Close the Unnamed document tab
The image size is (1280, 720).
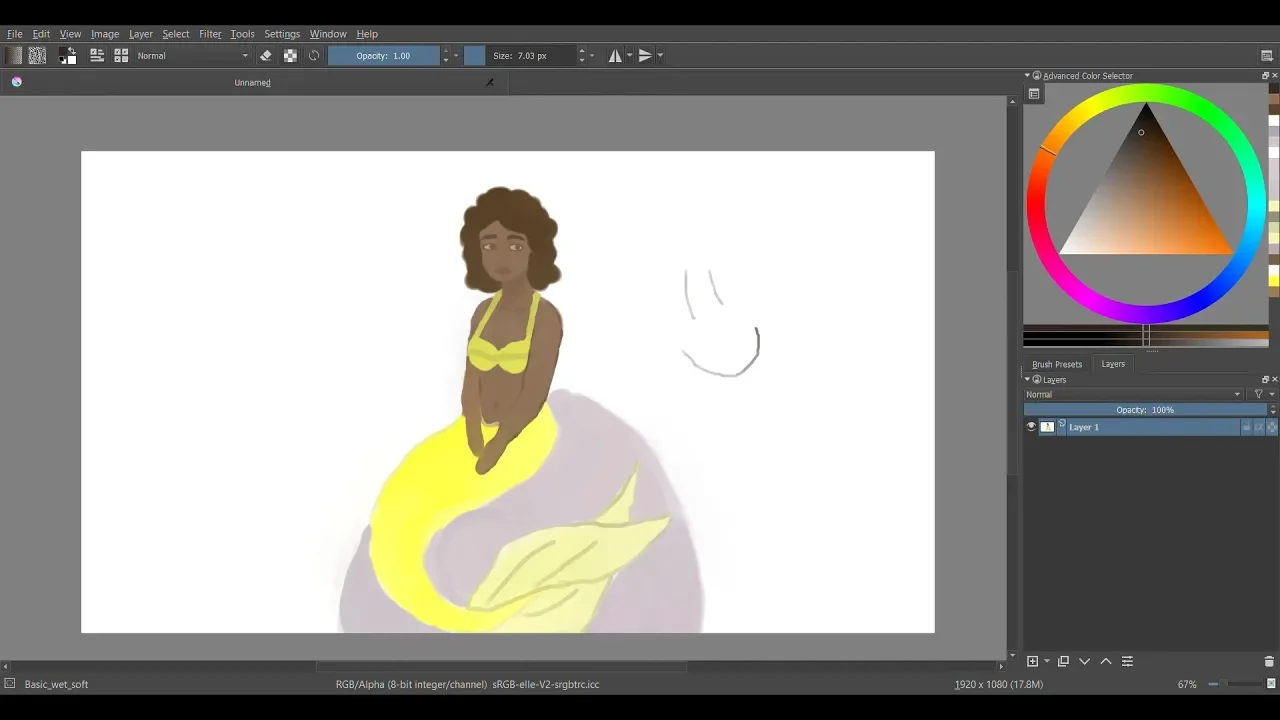pos(490,83)
